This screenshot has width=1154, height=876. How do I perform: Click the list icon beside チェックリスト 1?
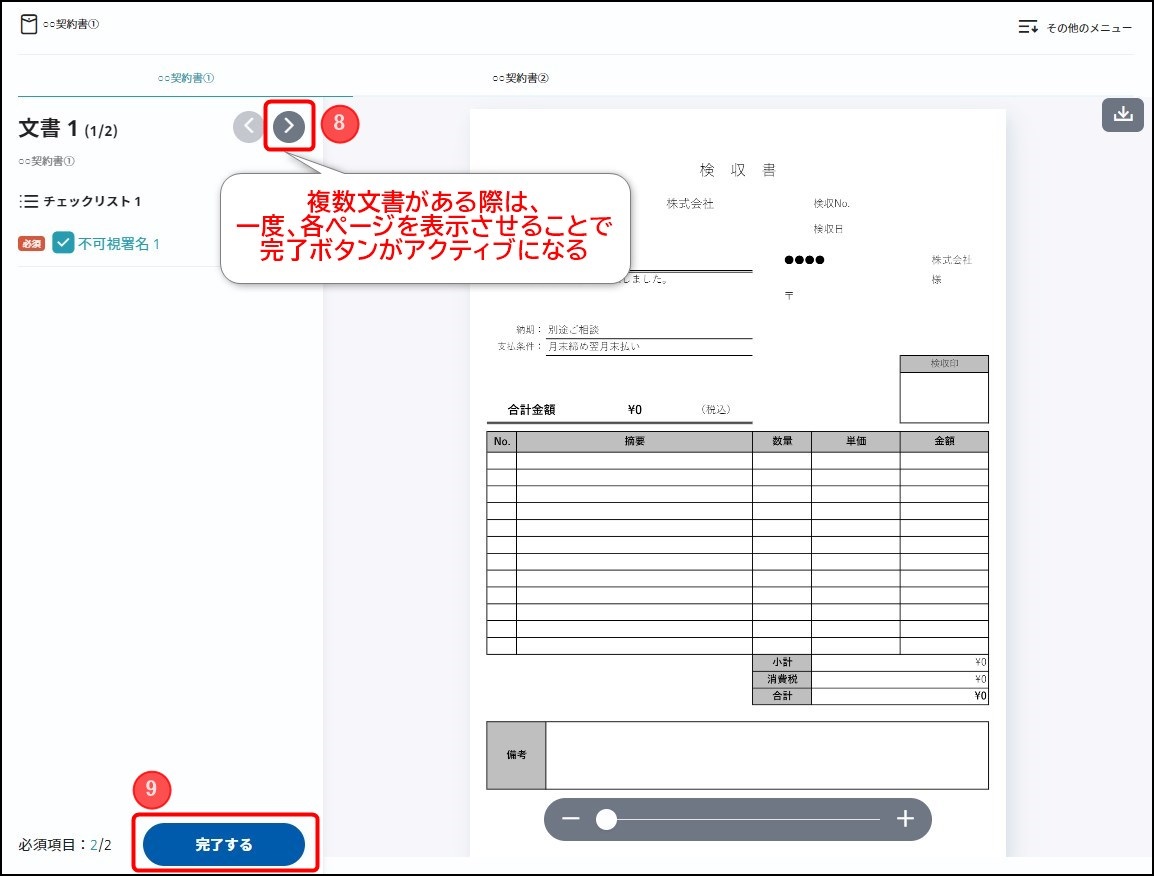tap(29, 201)
